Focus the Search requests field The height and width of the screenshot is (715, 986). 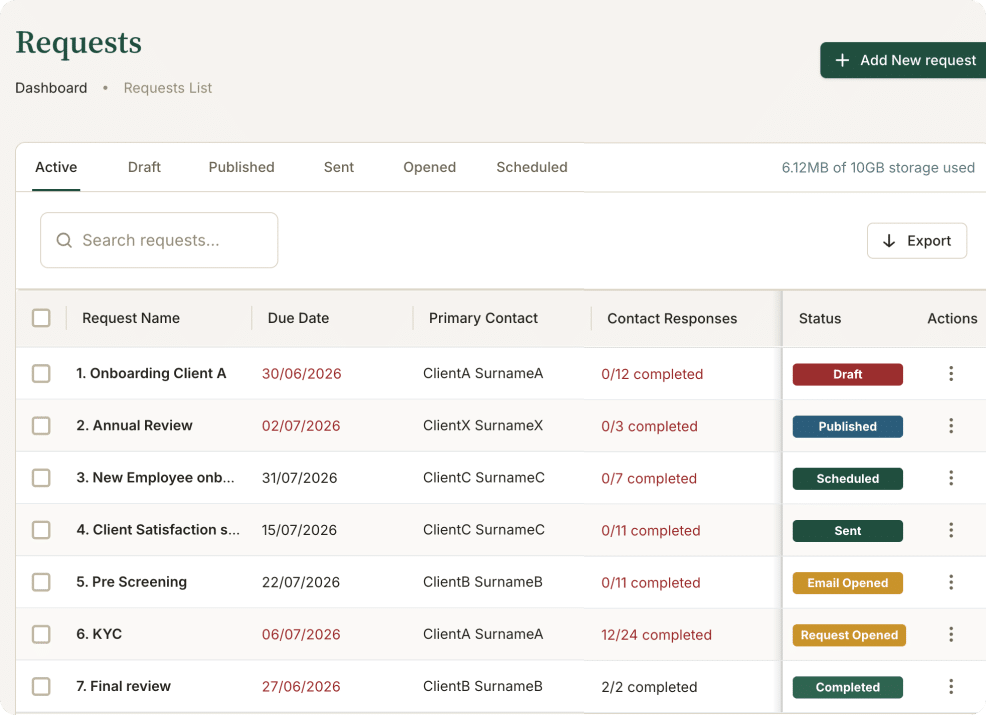159,240
